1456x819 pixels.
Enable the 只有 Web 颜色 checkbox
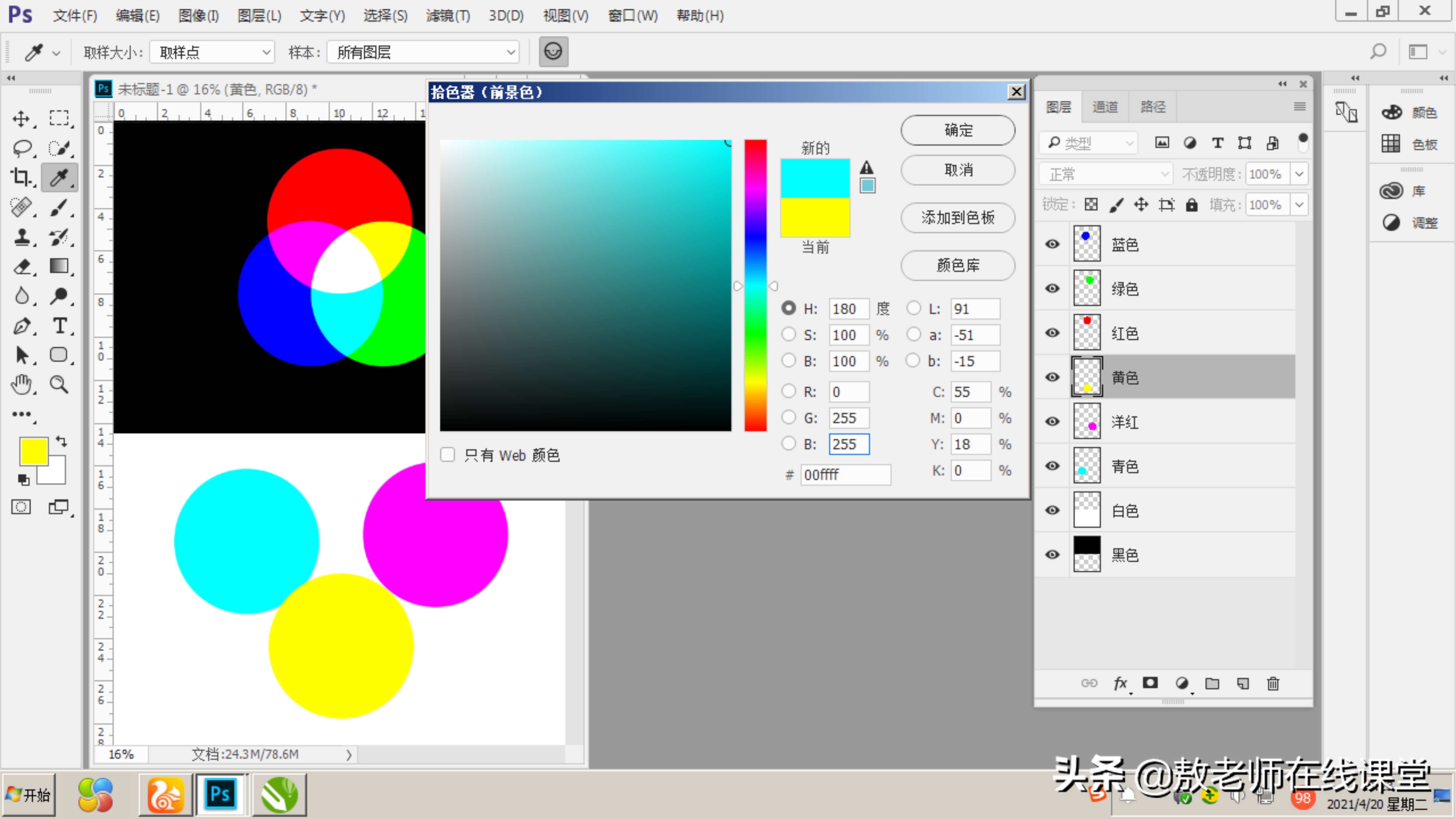coord(448,455)
